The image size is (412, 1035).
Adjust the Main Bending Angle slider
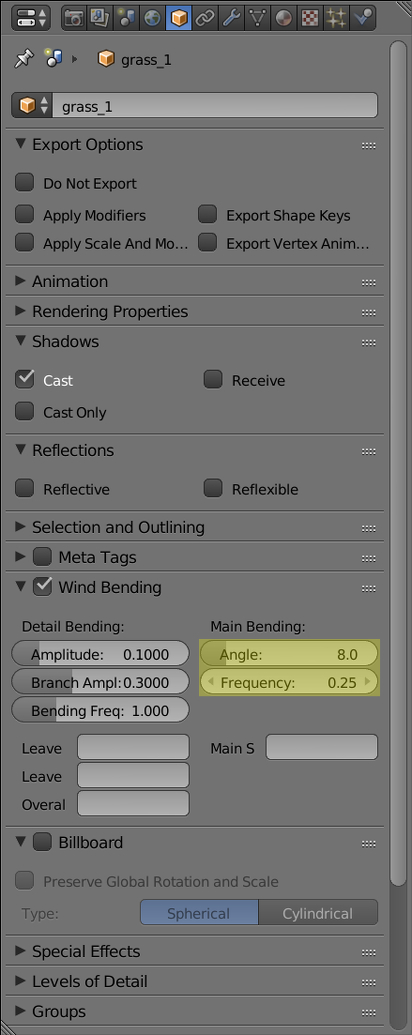289,655
